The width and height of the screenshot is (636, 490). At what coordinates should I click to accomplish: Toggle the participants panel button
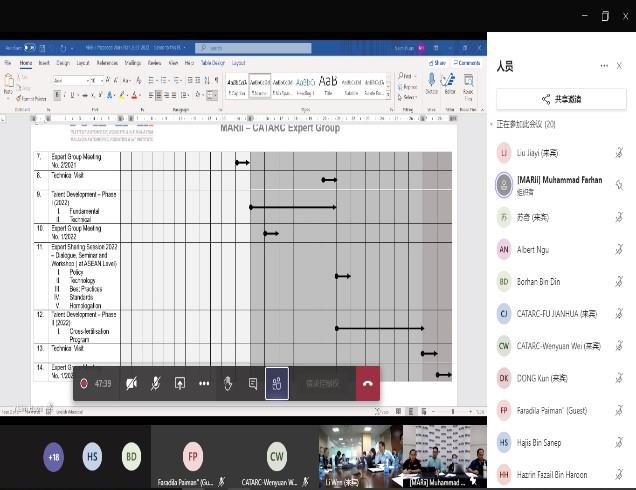point(277,383)
